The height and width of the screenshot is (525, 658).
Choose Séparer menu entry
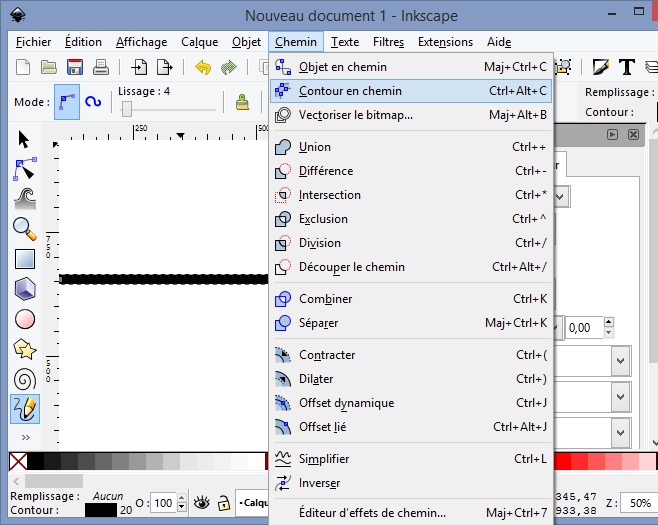pyautogui.click(x=411, y=323)
